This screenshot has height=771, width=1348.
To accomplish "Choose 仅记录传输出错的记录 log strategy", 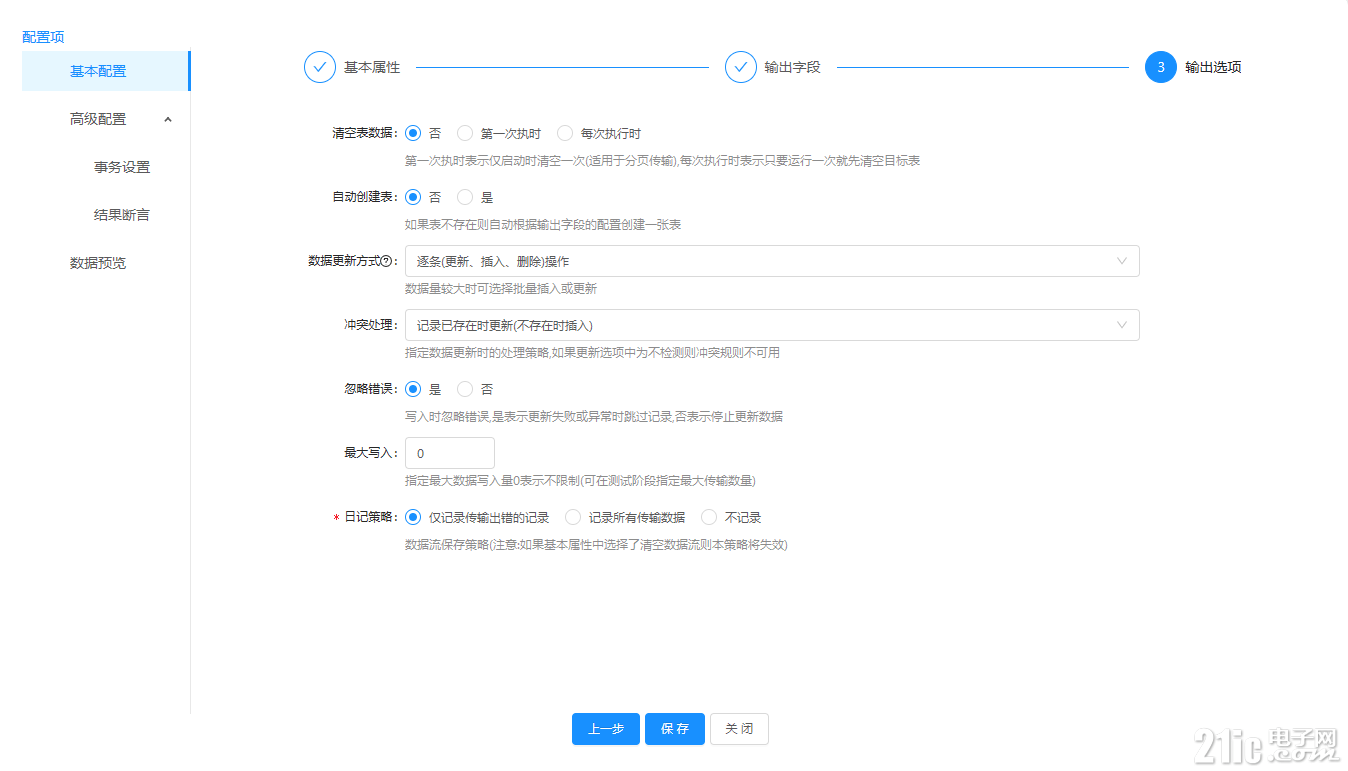I will pyautogui.click(x=413, y=517).
